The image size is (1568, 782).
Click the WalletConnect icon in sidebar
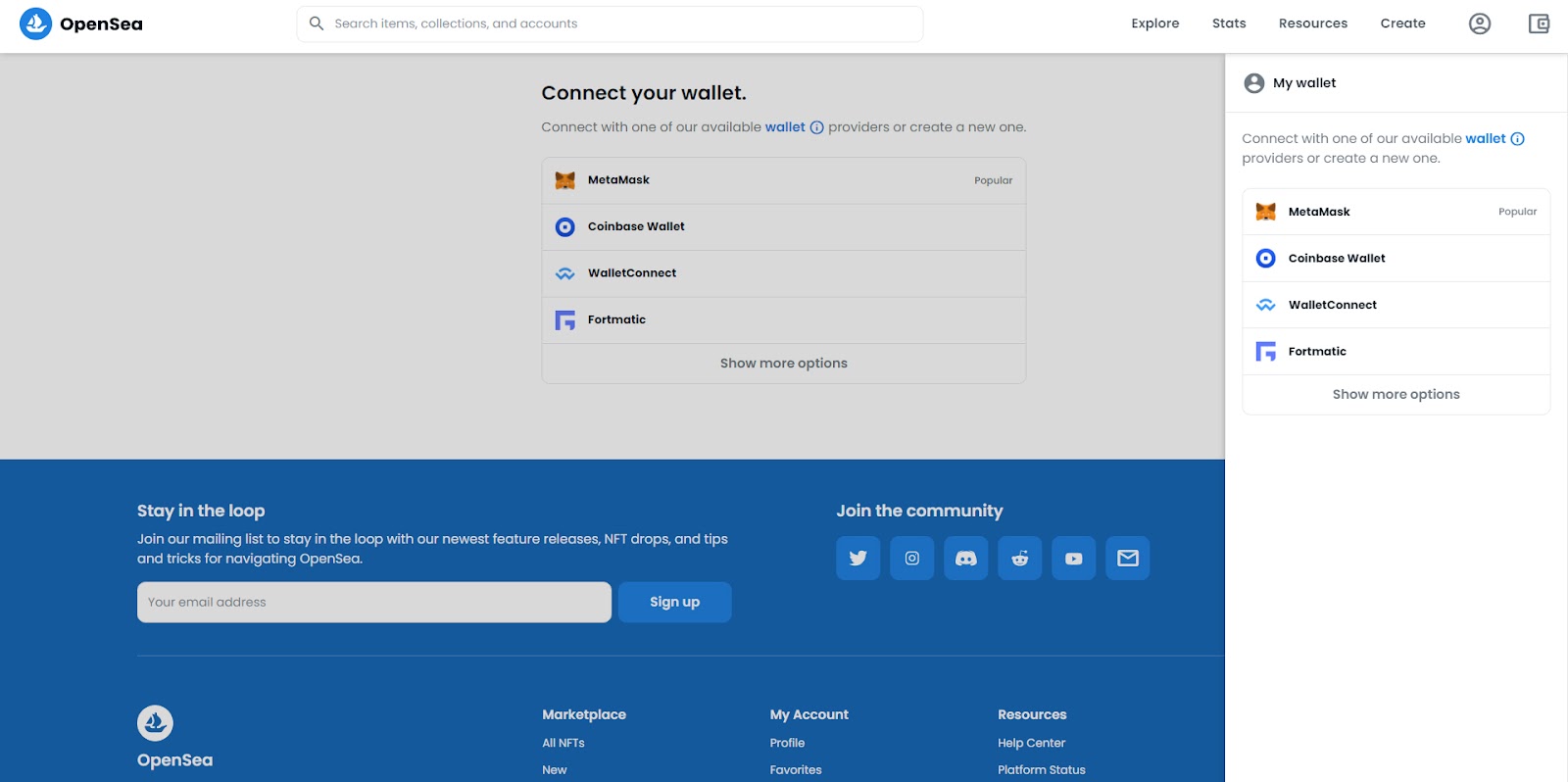(1266, 305)
